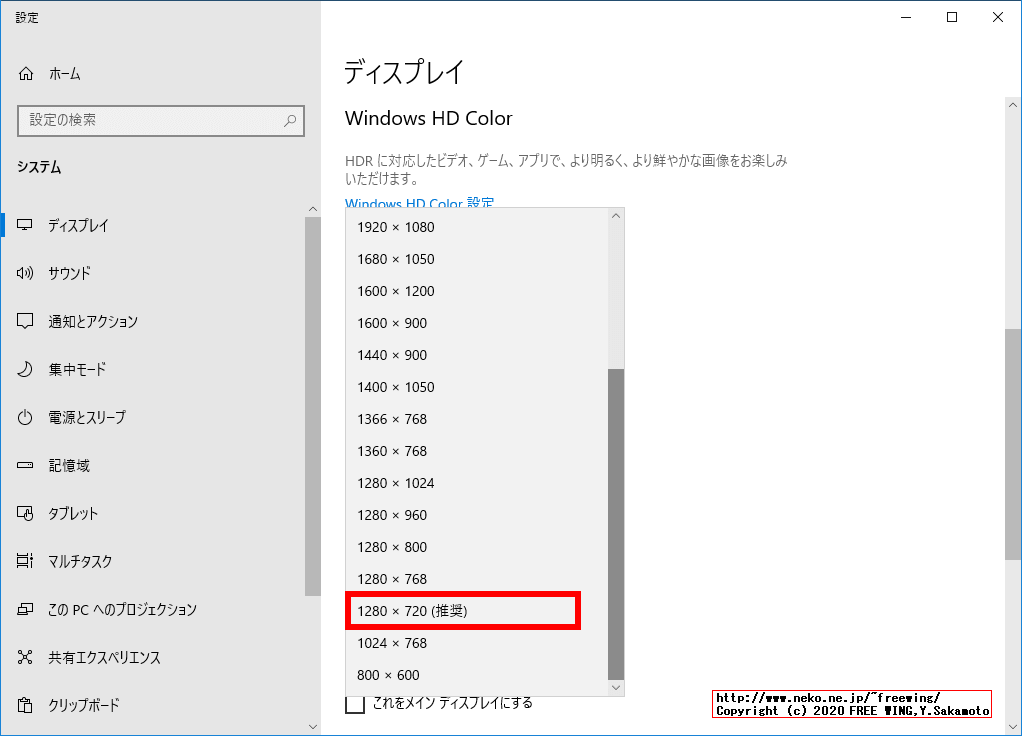Open the サウンド settings icon

tap(25, 273)
